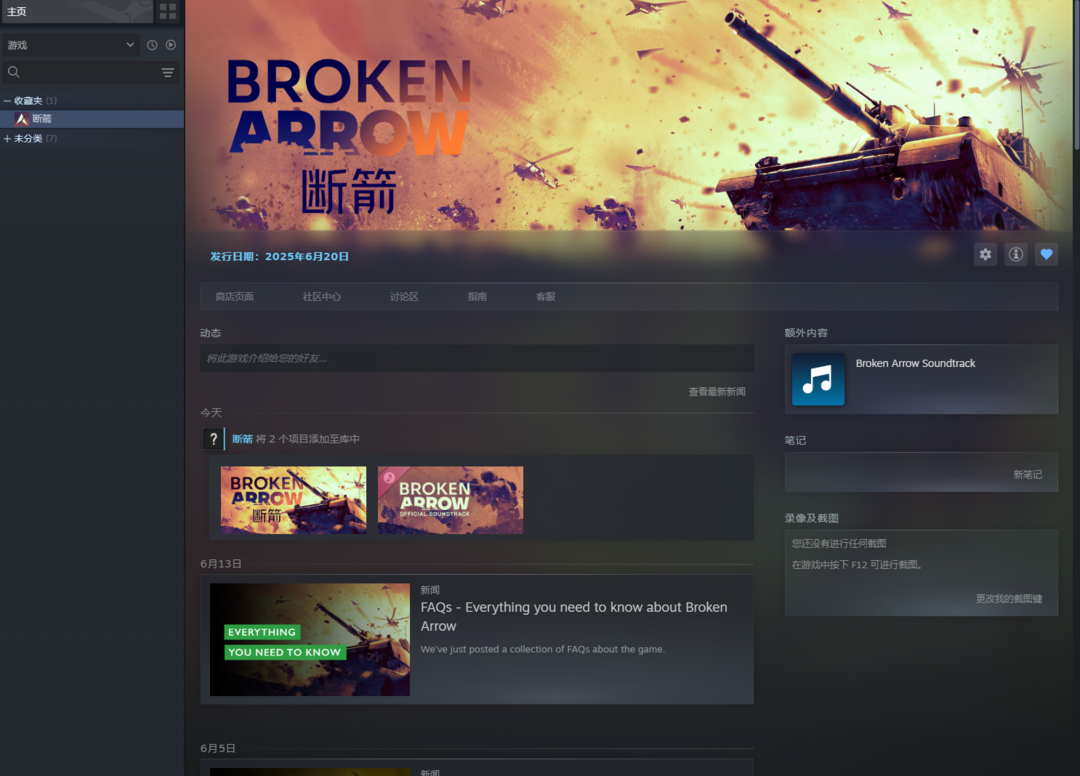
Task: Open the 指南 tab
Action: pos(477,297)
